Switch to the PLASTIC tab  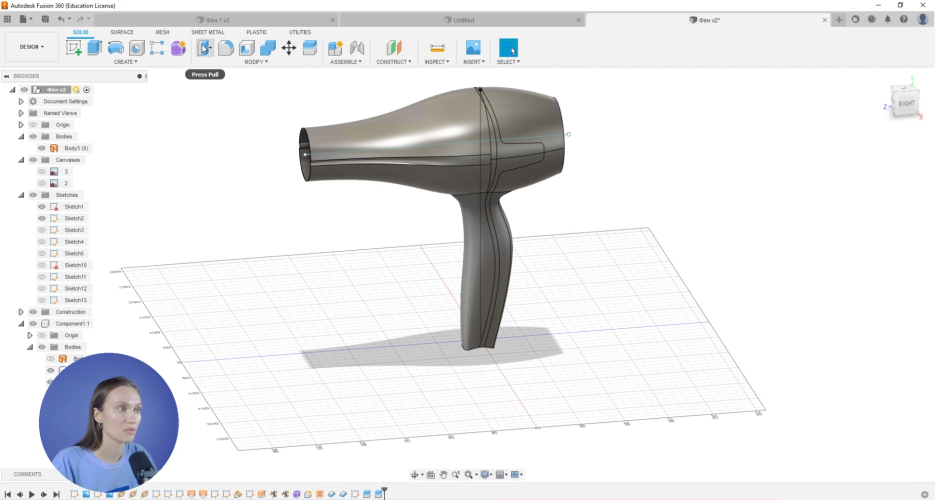pyautogui.click(x=256, y=32)
